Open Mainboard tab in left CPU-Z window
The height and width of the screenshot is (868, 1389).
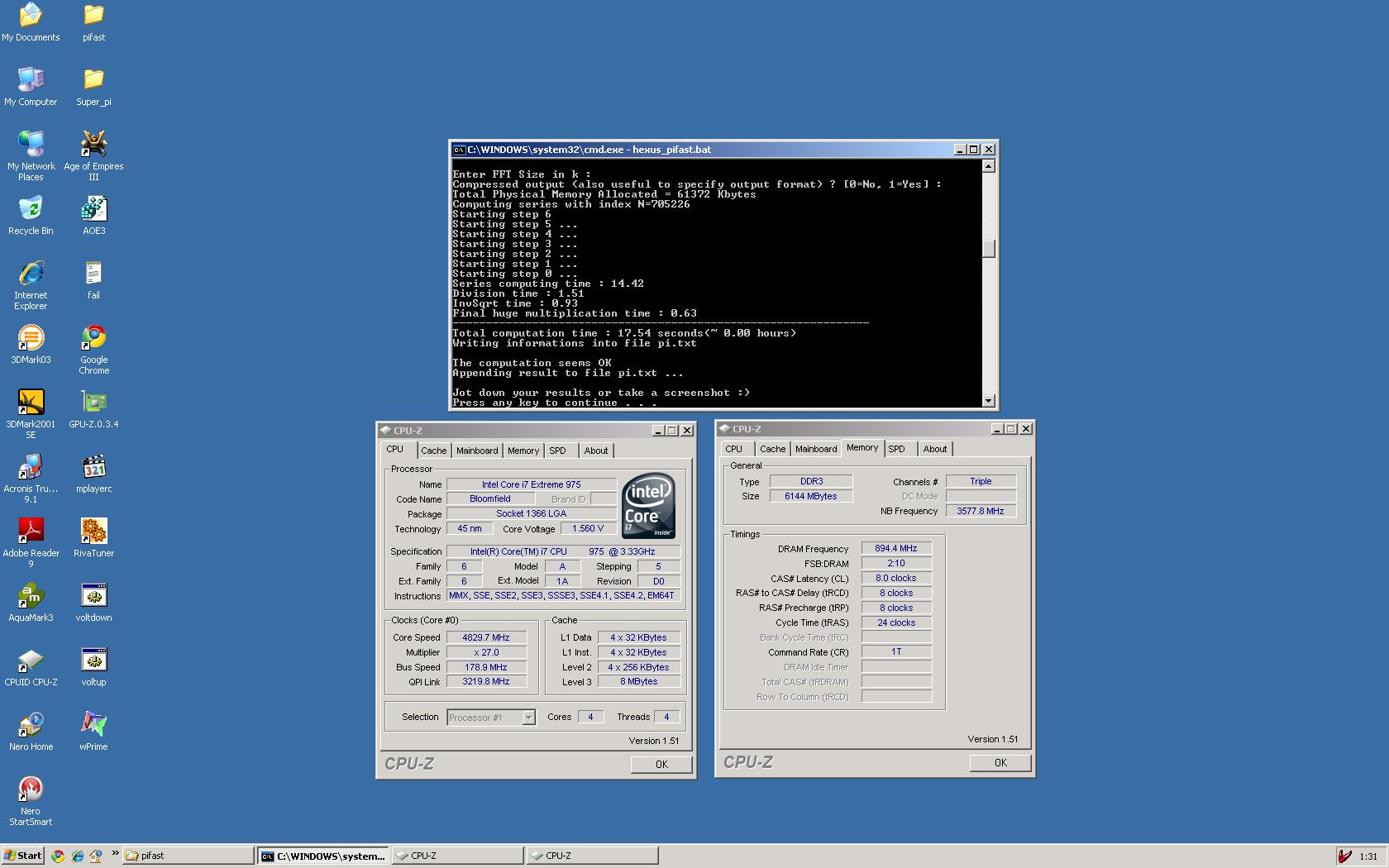tap(477, 451)
